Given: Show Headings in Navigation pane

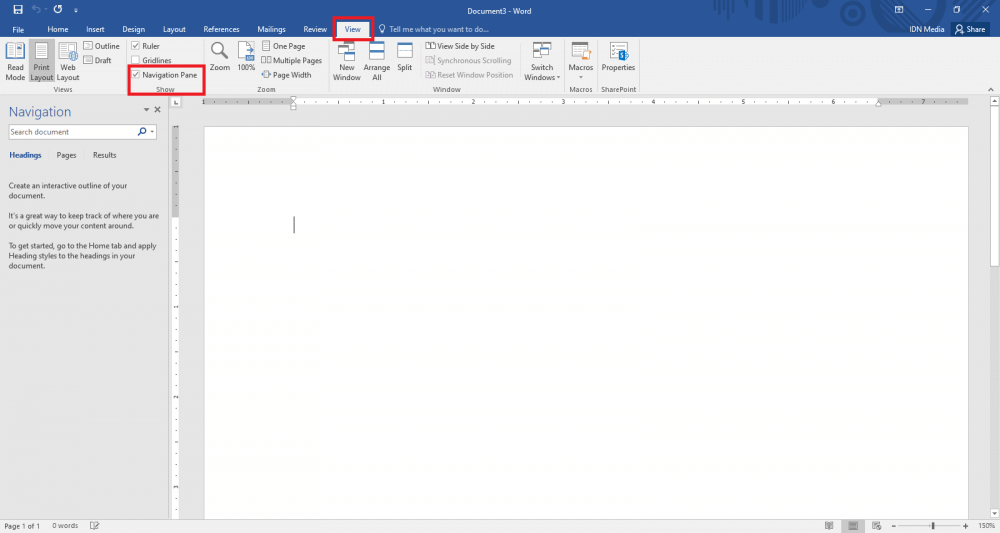Looking at the screenshot, I should 25,155.
